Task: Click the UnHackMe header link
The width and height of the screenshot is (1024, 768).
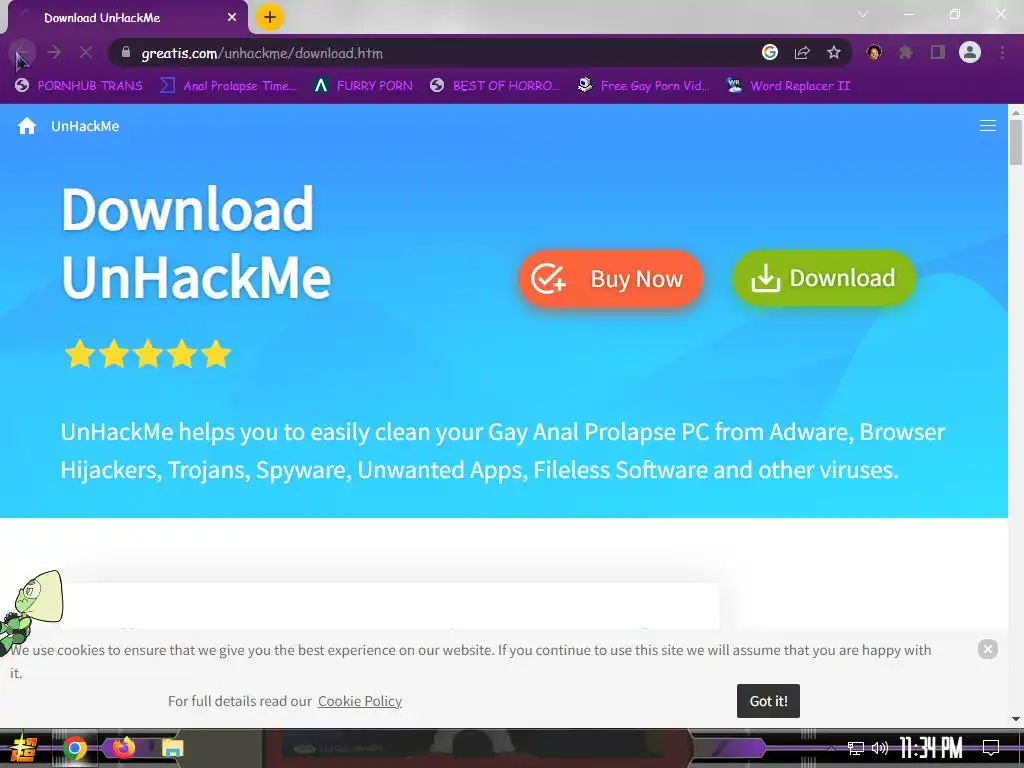Action: [86, 126]
